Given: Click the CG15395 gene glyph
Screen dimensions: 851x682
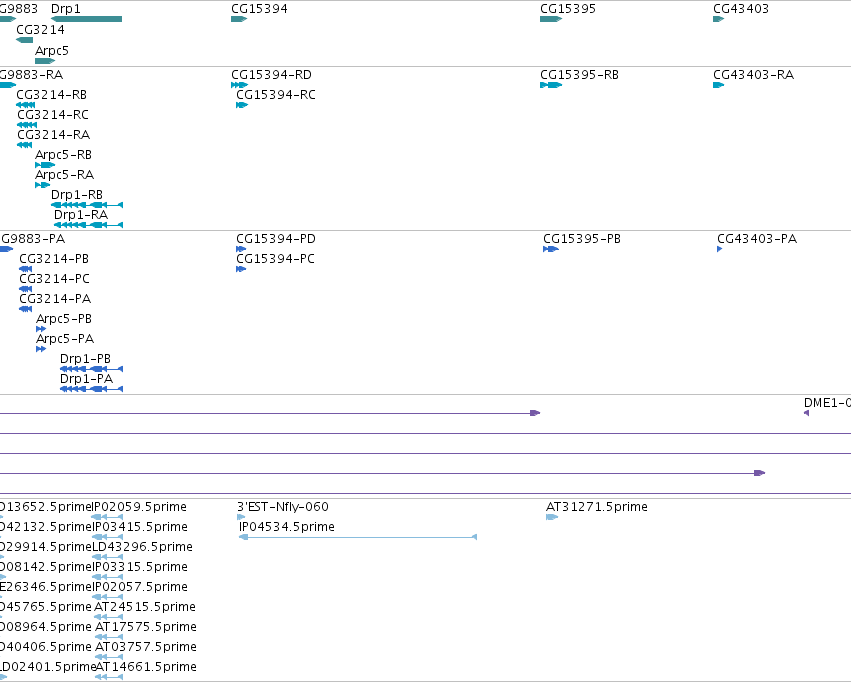Looking at the screenshot, I should click(x=551, y=19).
